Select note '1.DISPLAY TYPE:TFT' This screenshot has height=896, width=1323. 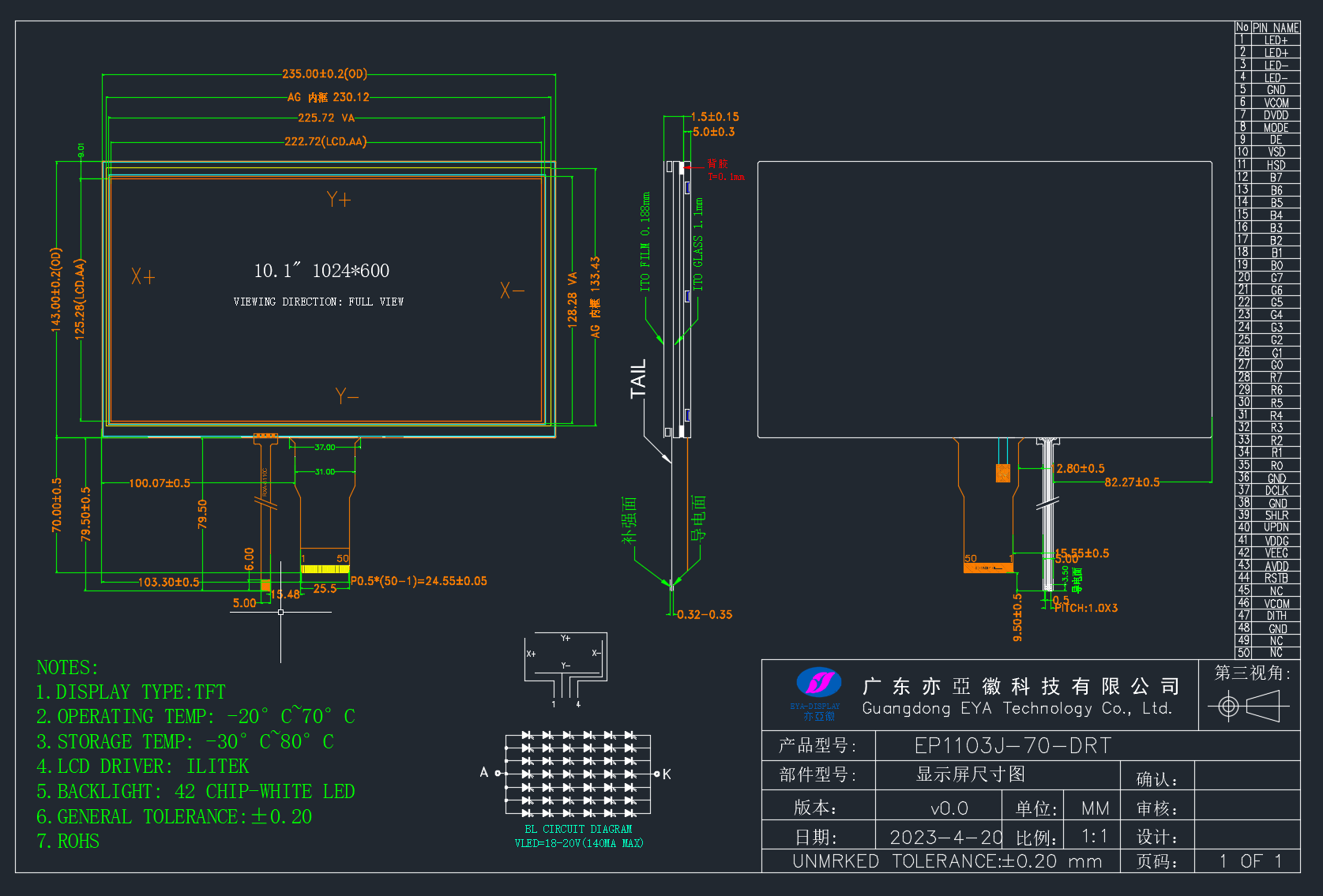[x=131, y=692]
